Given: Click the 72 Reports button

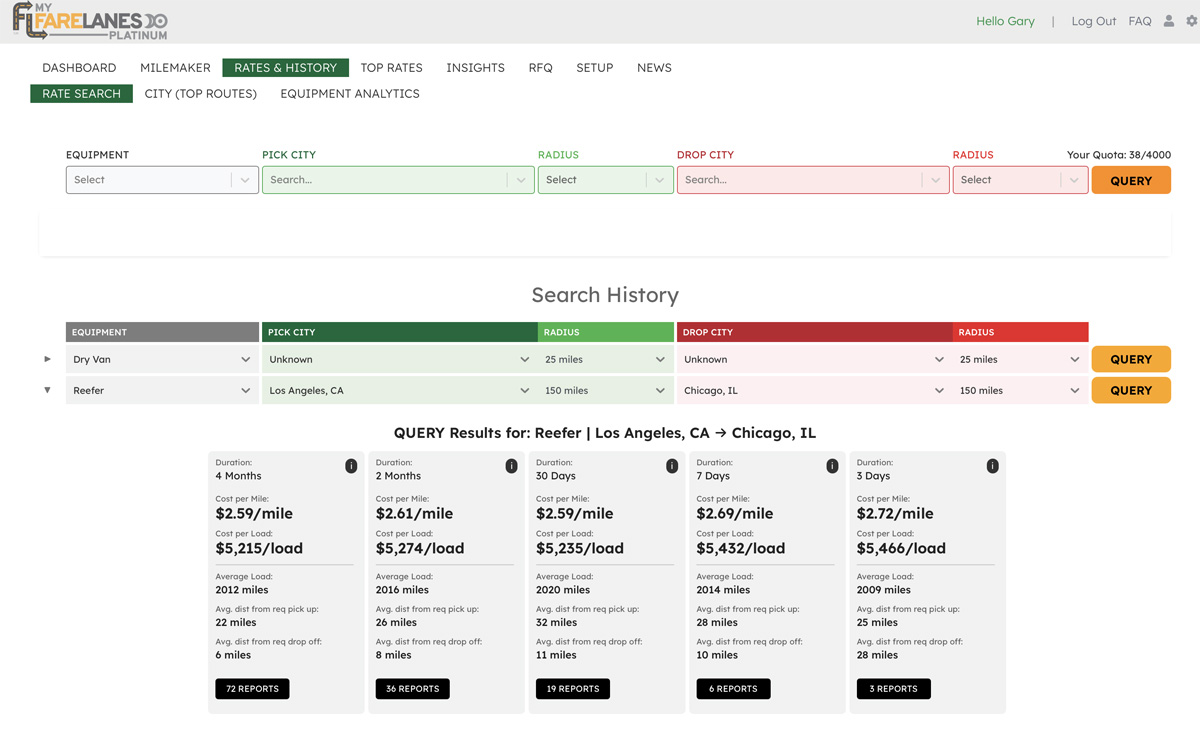Looking at the screenshot, I should click(x=252, y=689).
